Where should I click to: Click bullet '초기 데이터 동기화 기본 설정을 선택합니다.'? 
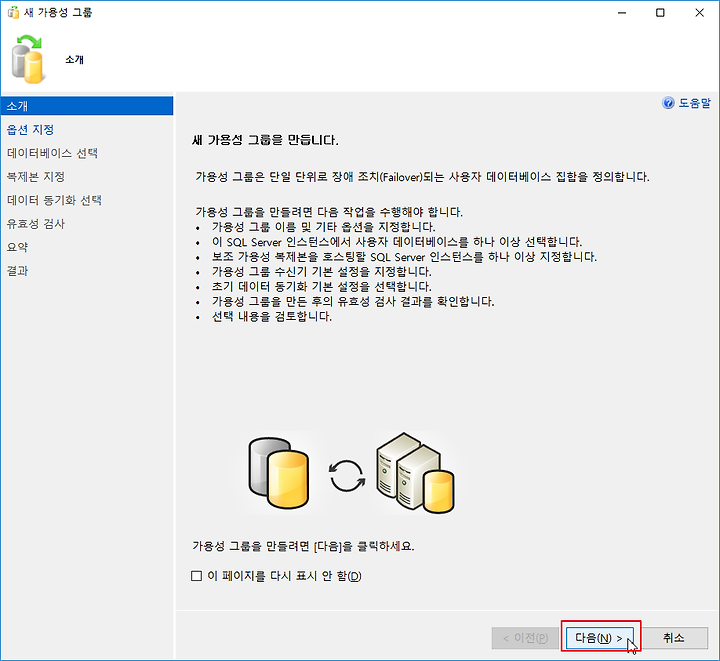(x=321, y=286)
